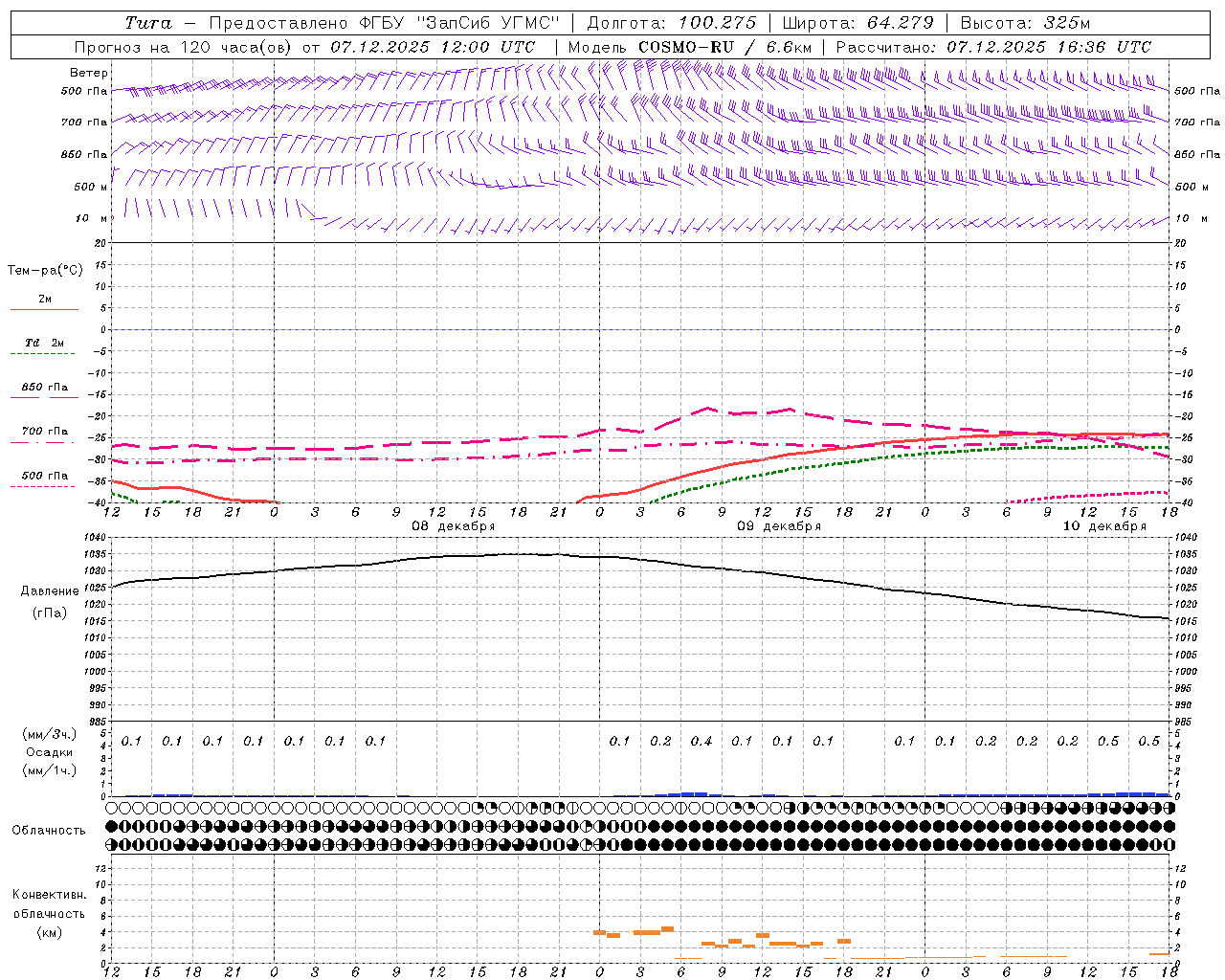Click the calculation time 07.12.2025 16:36 UTC

[x=1049, y=47]
